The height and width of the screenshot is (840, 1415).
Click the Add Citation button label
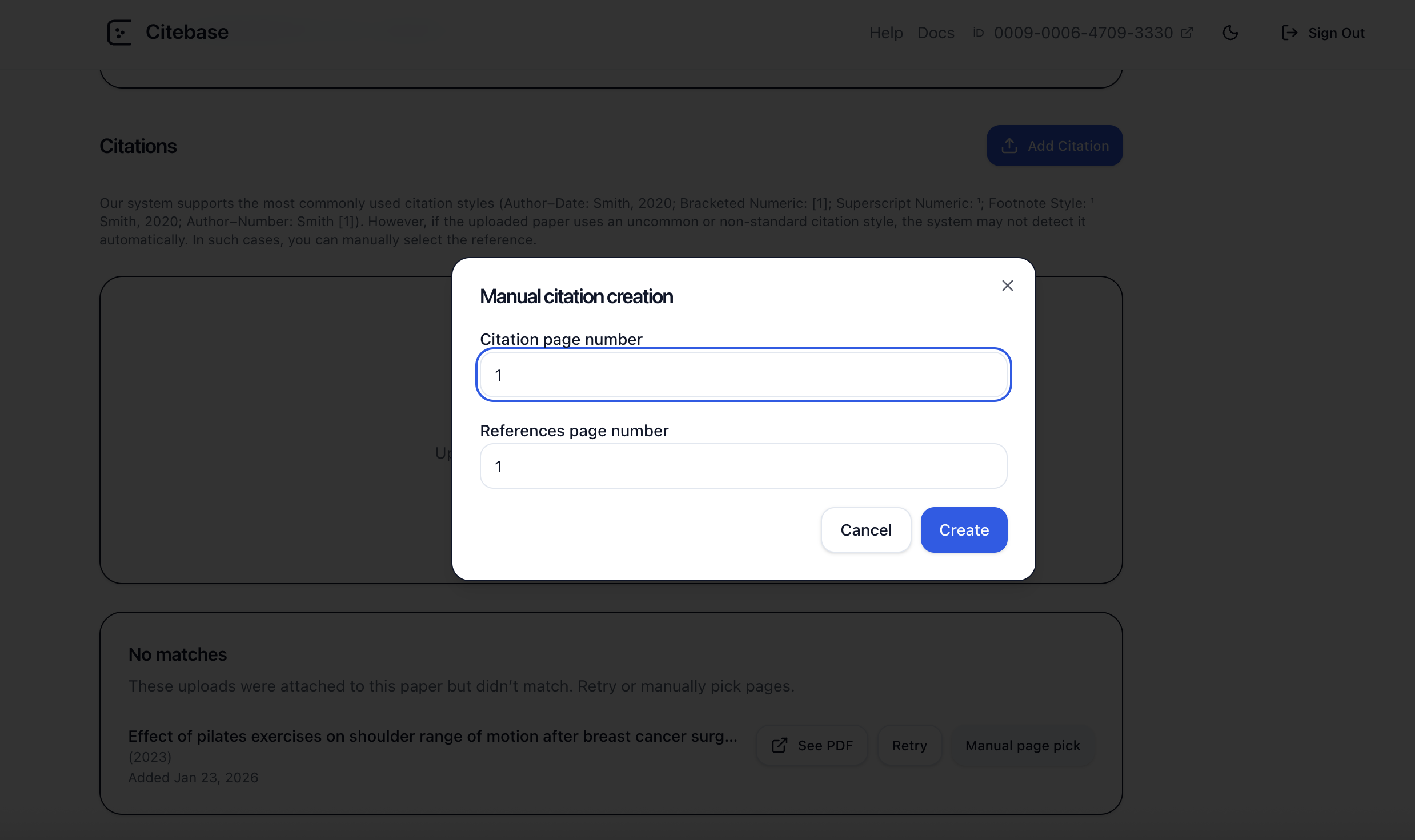pyautogui.click(x=1068, y=146)
